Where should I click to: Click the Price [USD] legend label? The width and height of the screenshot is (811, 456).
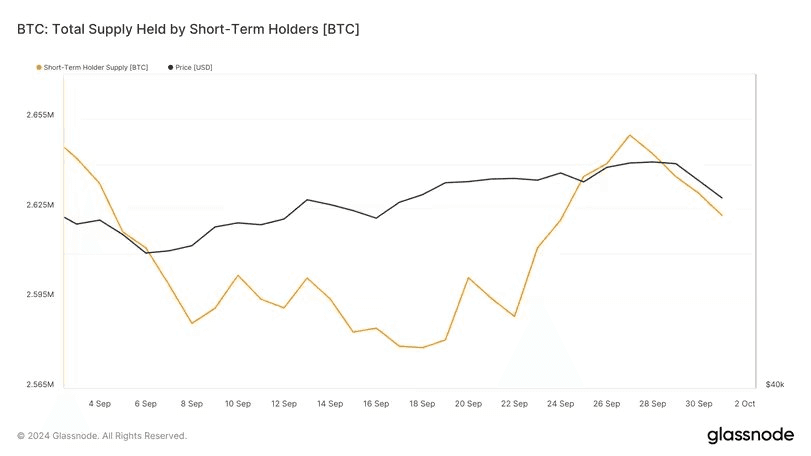coord(194,68)
